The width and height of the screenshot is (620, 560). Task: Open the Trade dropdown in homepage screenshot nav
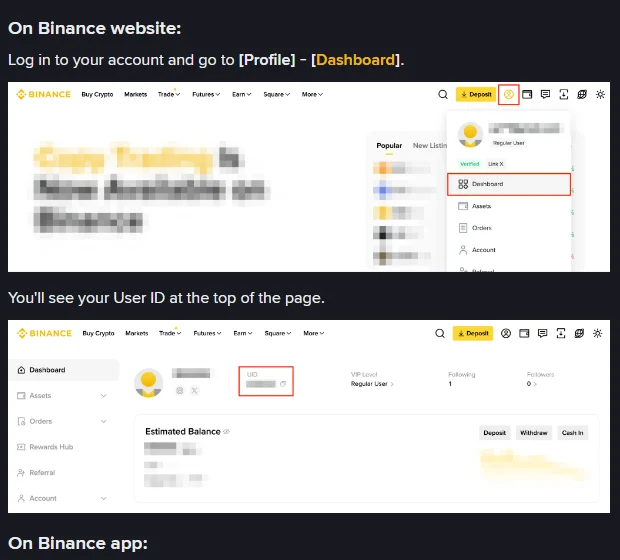point(169,95)
